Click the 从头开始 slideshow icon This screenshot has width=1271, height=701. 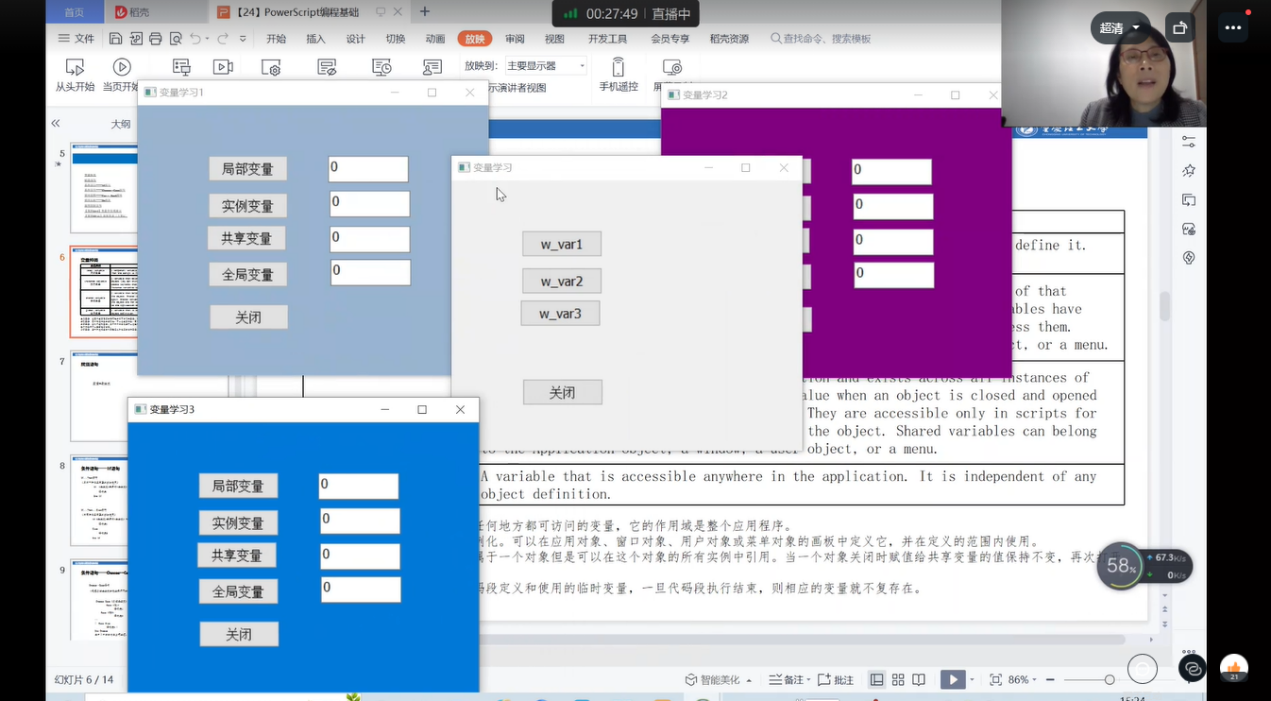click(74, 68)
